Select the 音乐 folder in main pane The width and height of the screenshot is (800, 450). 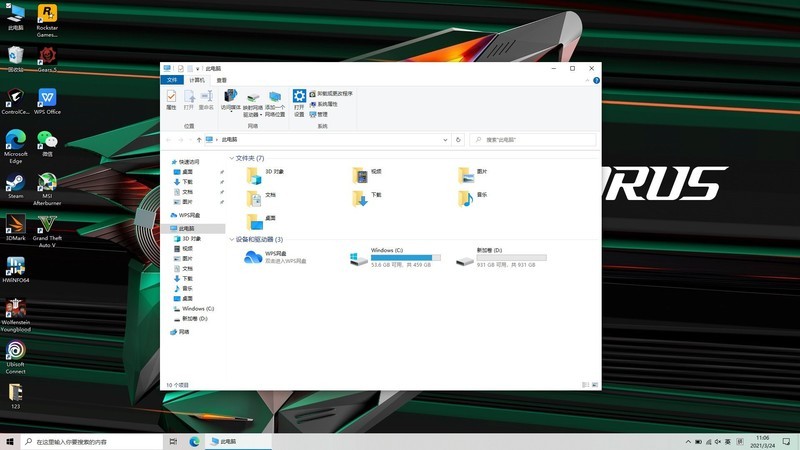[x=473, y=198]
